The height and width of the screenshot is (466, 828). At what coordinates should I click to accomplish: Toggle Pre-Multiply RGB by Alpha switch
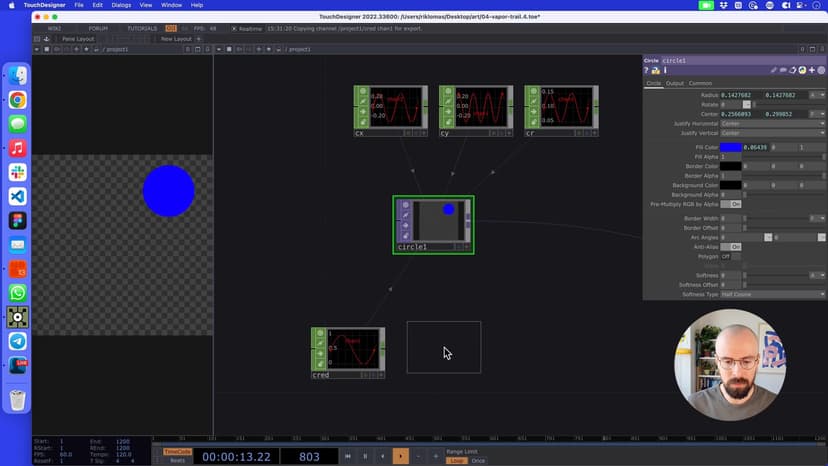pyautogui.click(x=731, y=204)
